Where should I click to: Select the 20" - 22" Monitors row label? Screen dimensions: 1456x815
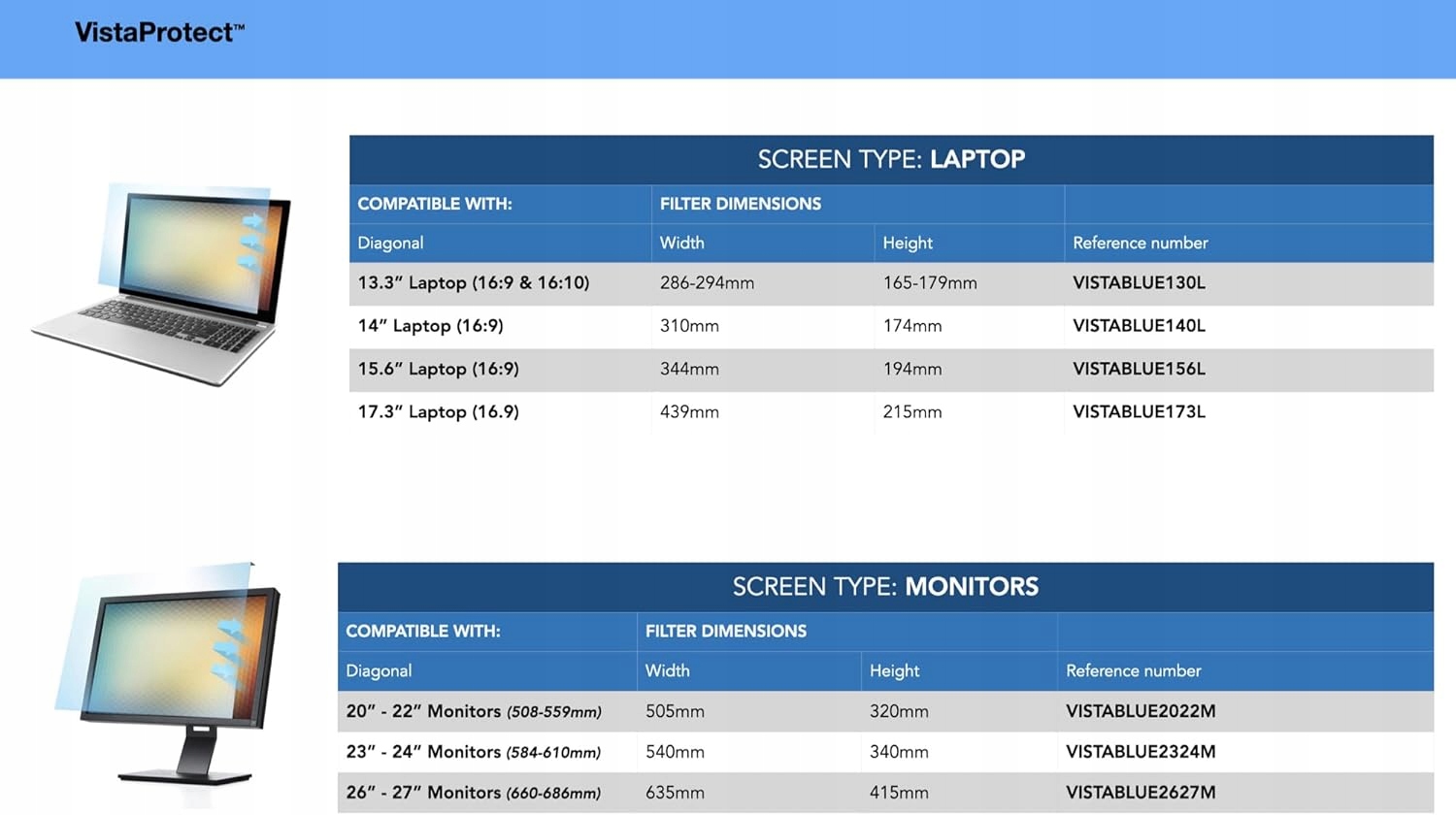coord(474,711)
